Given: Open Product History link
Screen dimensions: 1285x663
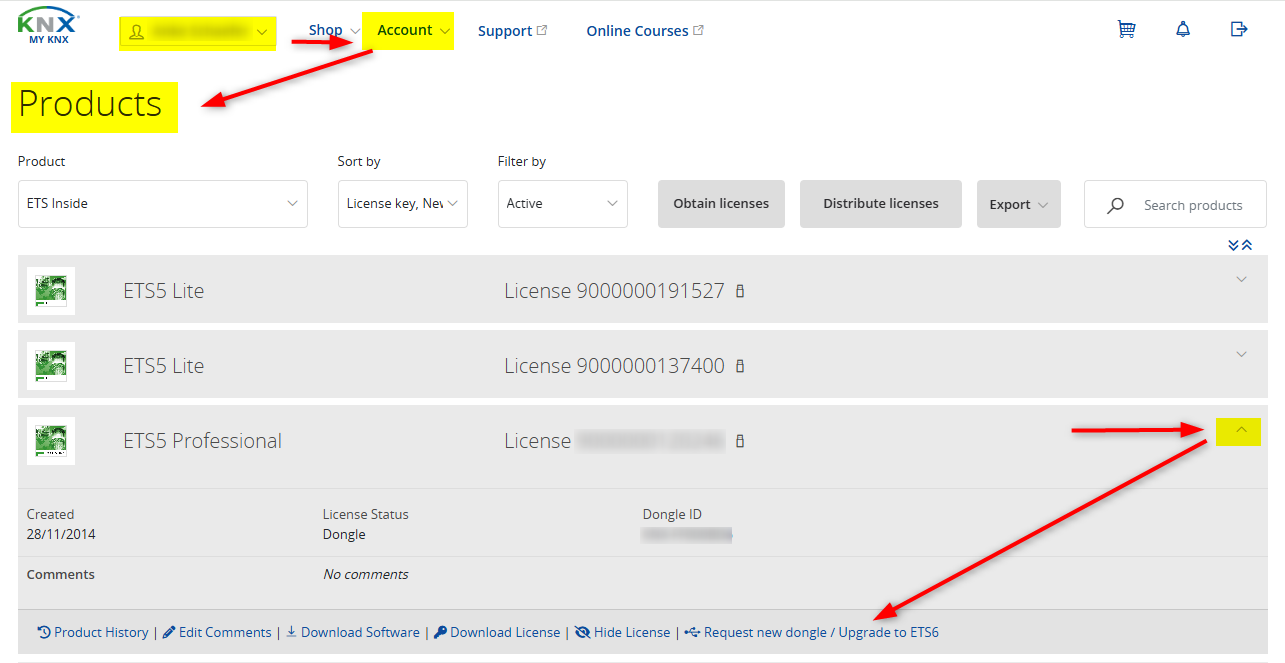Looking at the screenshot, I should [93, 632].
